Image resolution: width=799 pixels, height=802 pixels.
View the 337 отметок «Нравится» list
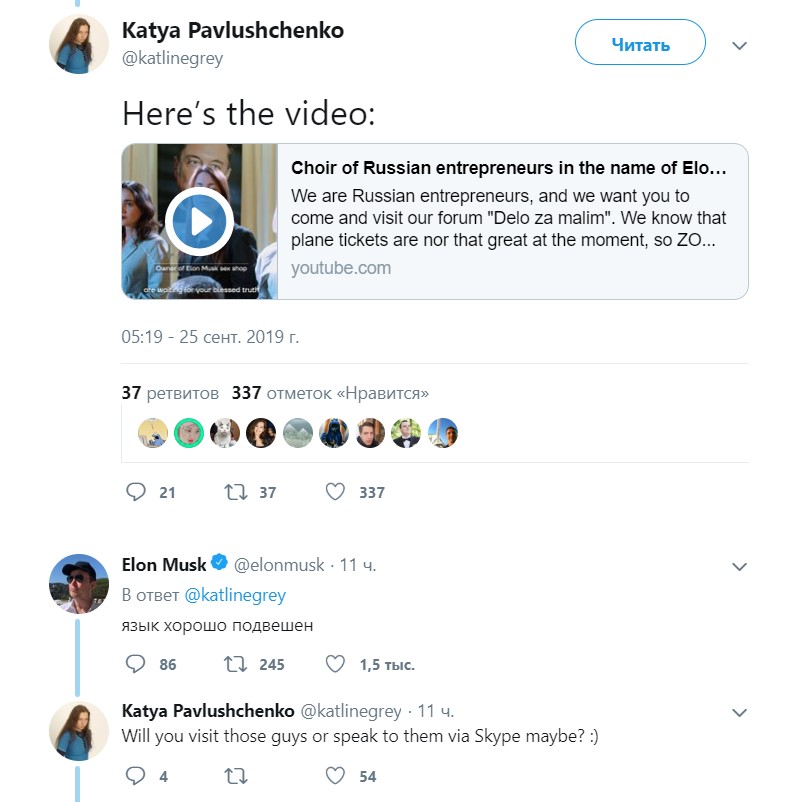coord(330,393)
